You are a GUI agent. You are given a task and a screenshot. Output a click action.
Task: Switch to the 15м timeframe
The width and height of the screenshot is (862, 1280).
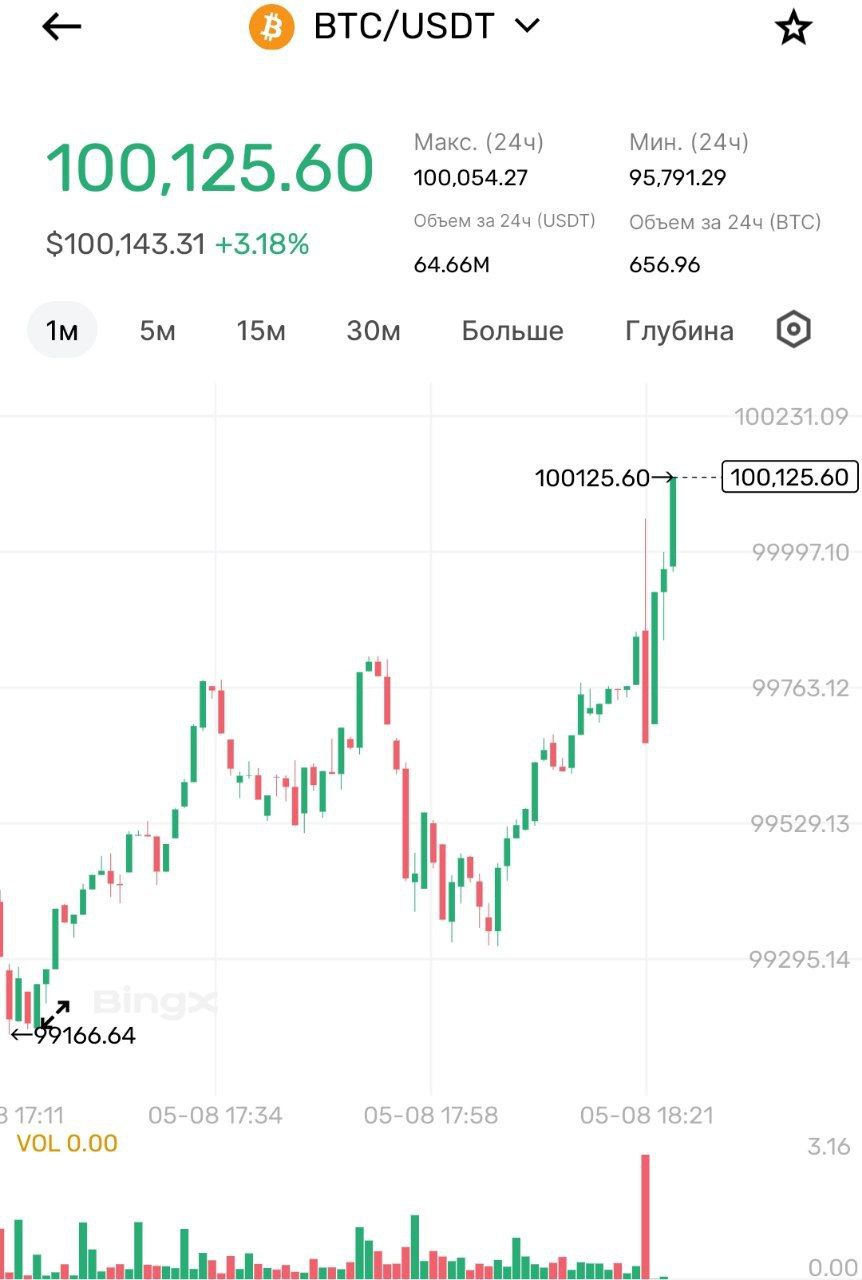pyautogui.click(x=261, y=331)
